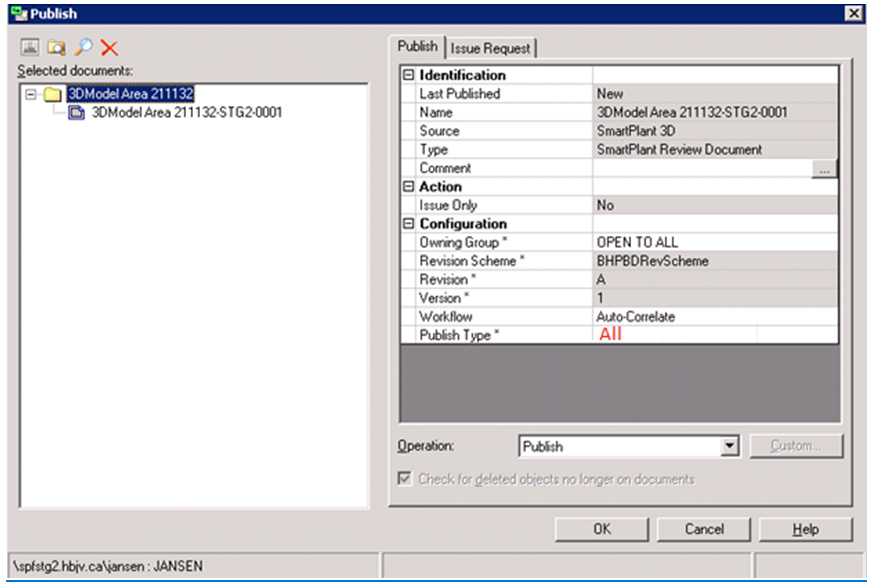Click the yellow folder icon in tree
Image resolution: width=871 pixels, height=584 pixels.
coord(53,94)
